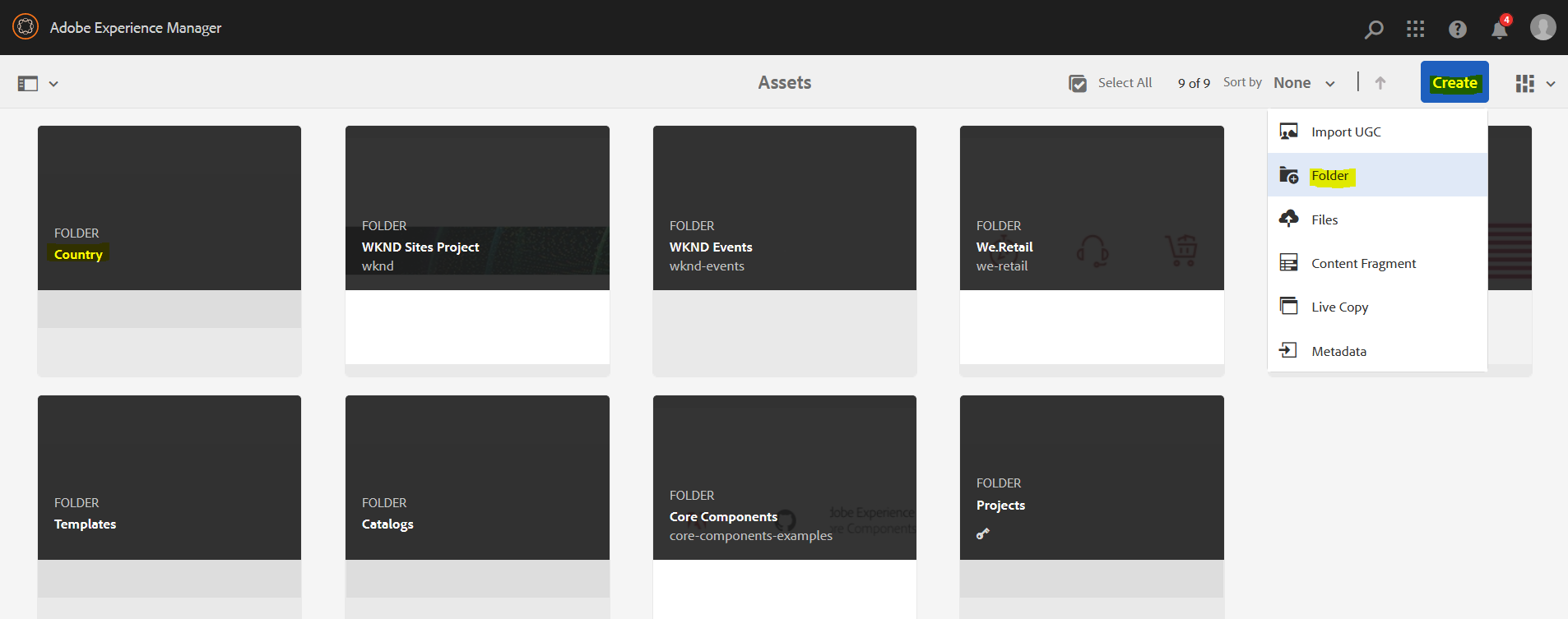
Task: Open the Projects folder card
Action: pos(1092,507)
